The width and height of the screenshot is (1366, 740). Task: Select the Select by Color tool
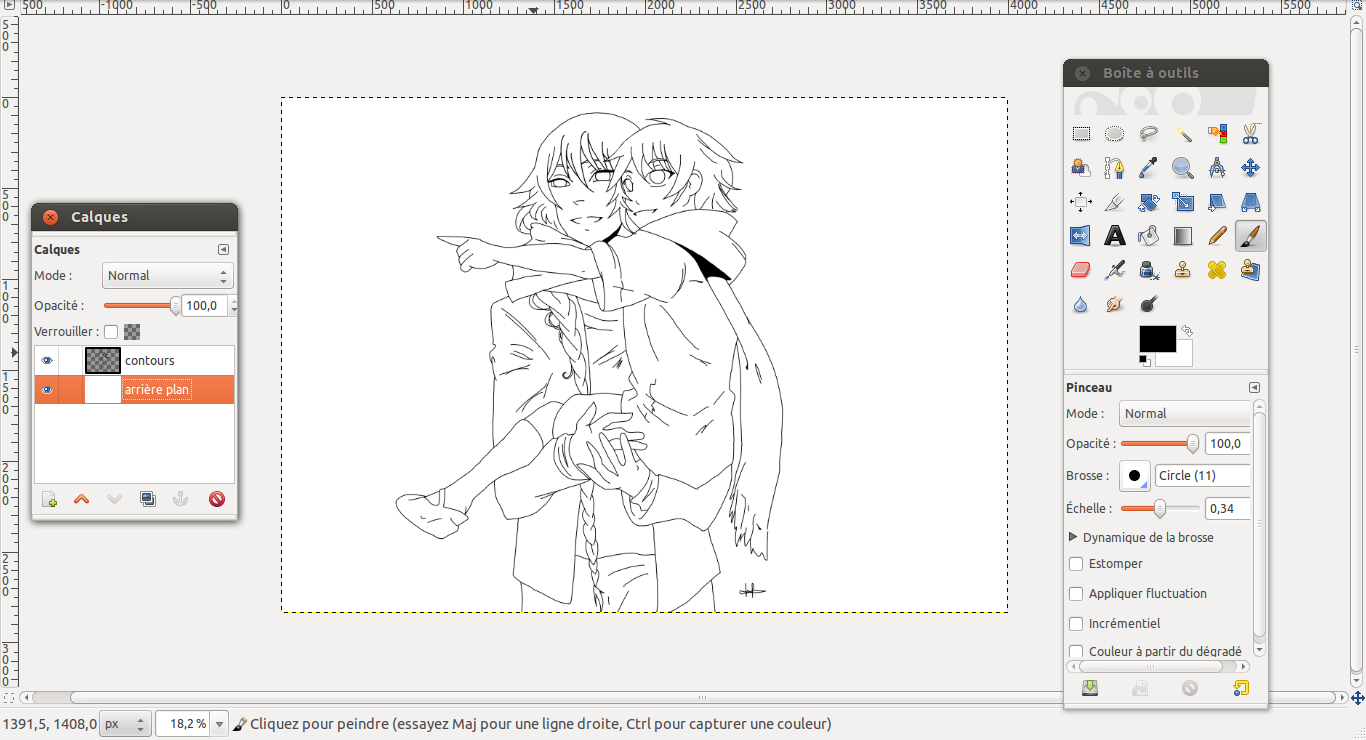click(x=1217, y=134)
